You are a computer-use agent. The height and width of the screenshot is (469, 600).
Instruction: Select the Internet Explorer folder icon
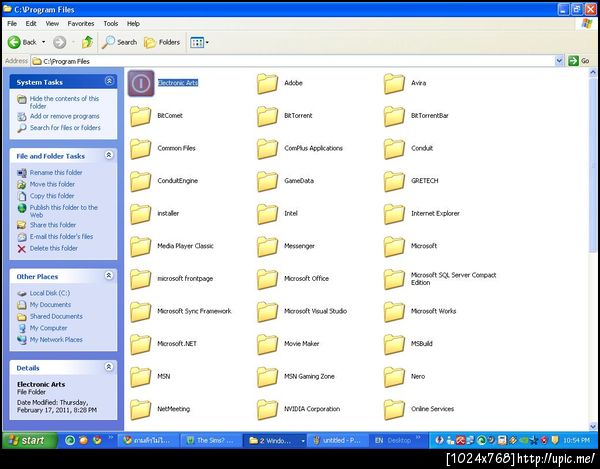[x=394, y=213]
